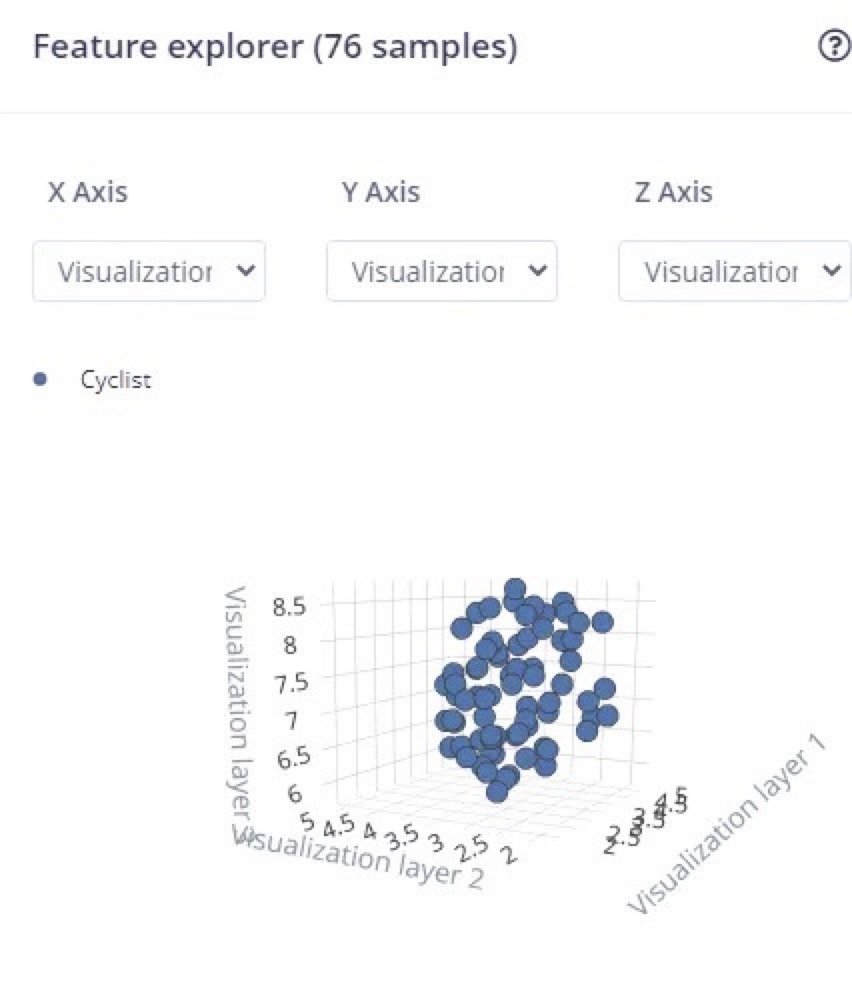Click the Y Axis dropdown chevron arrow

click(x=538, y=271)
